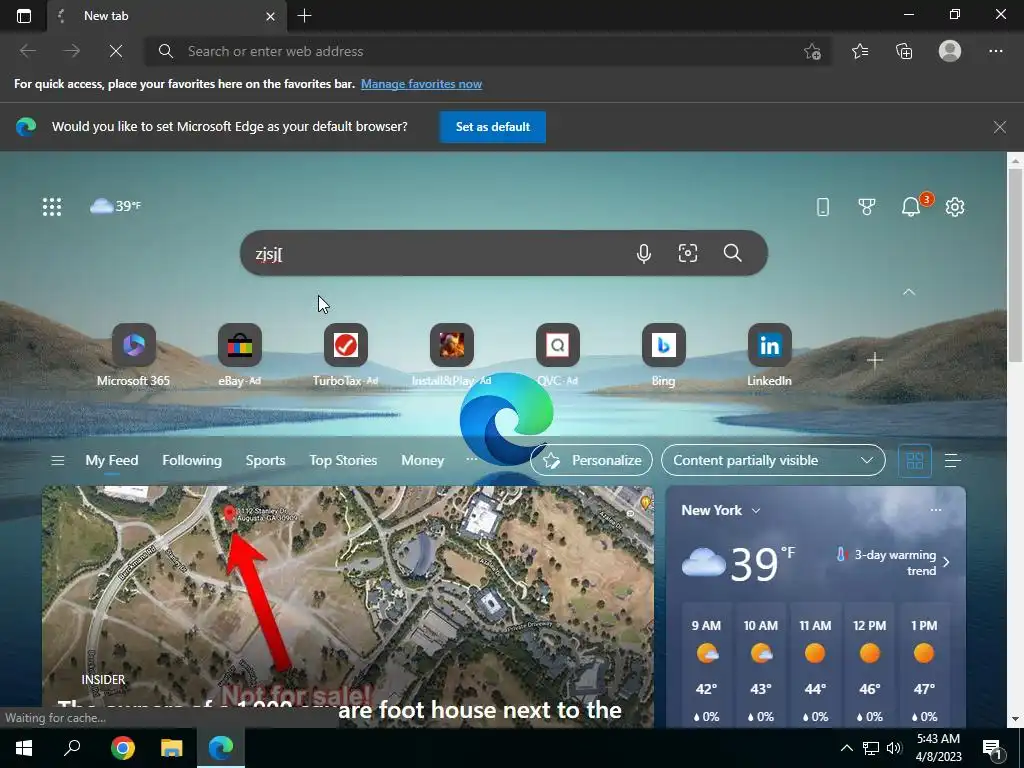The image size is (1024, 768).
Task: Select the My Feed tab
Action: tap(112, 460)
